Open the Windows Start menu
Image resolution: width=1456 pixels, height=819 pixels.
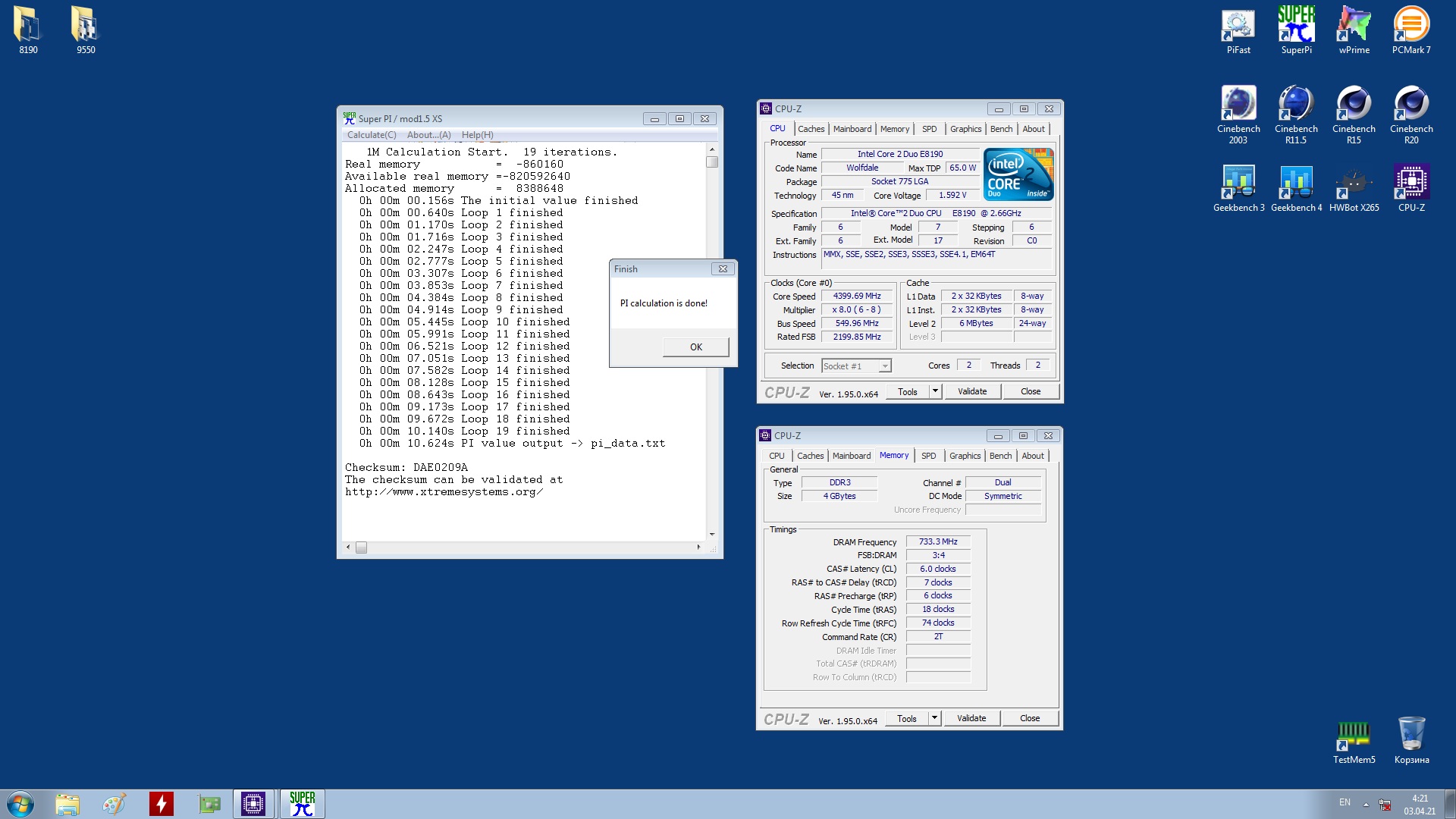(x=20, y=804)
